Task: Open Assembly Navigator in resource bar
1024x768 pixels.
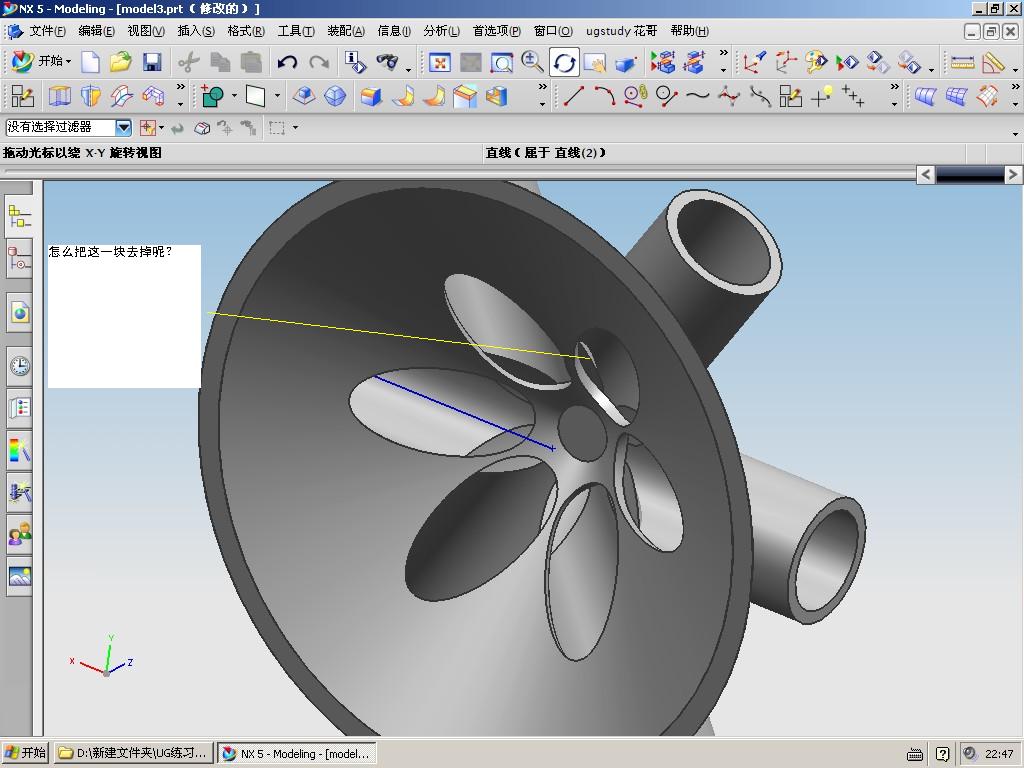Action: [20, 217]
